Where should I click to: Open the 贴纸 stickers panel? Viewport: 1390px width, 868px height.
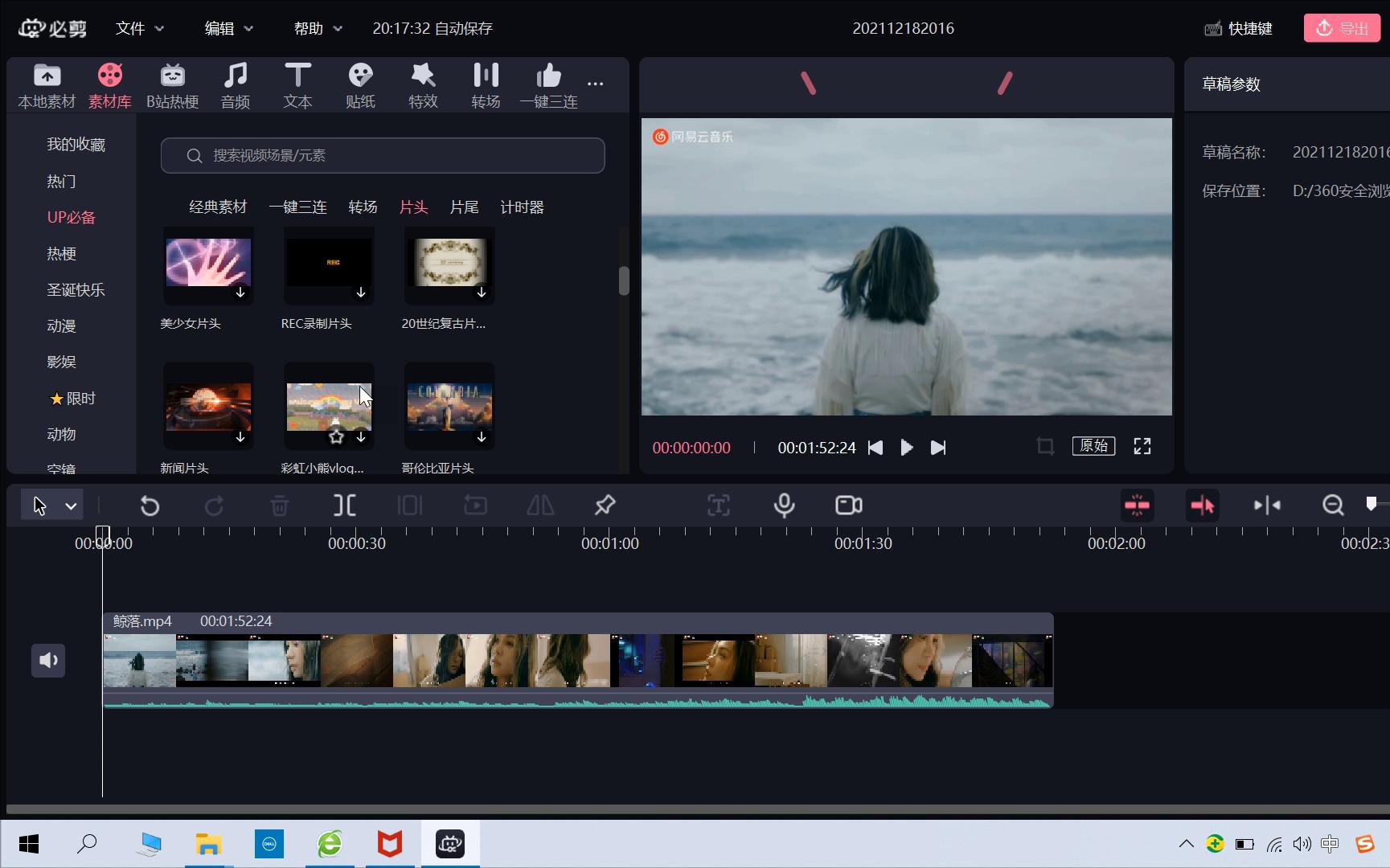(360, 85)
